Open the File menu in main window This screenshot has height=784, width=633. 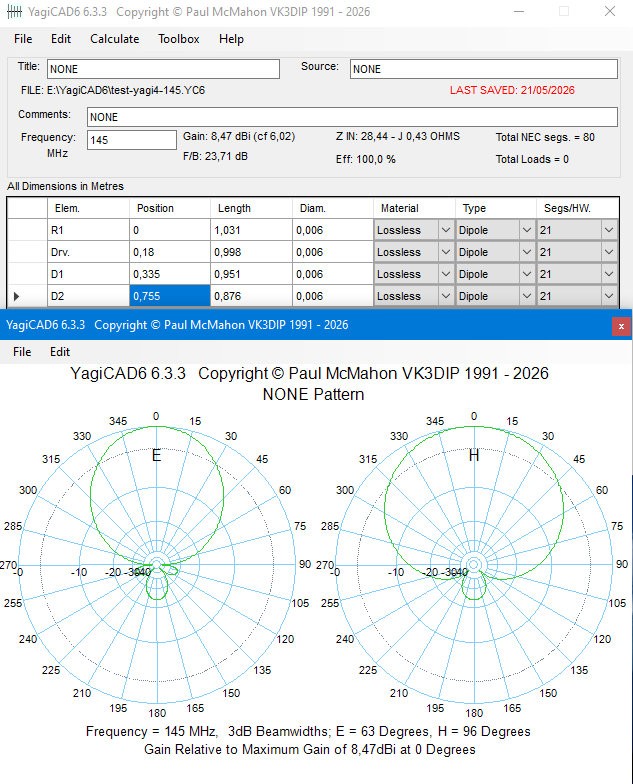point(23,39)
